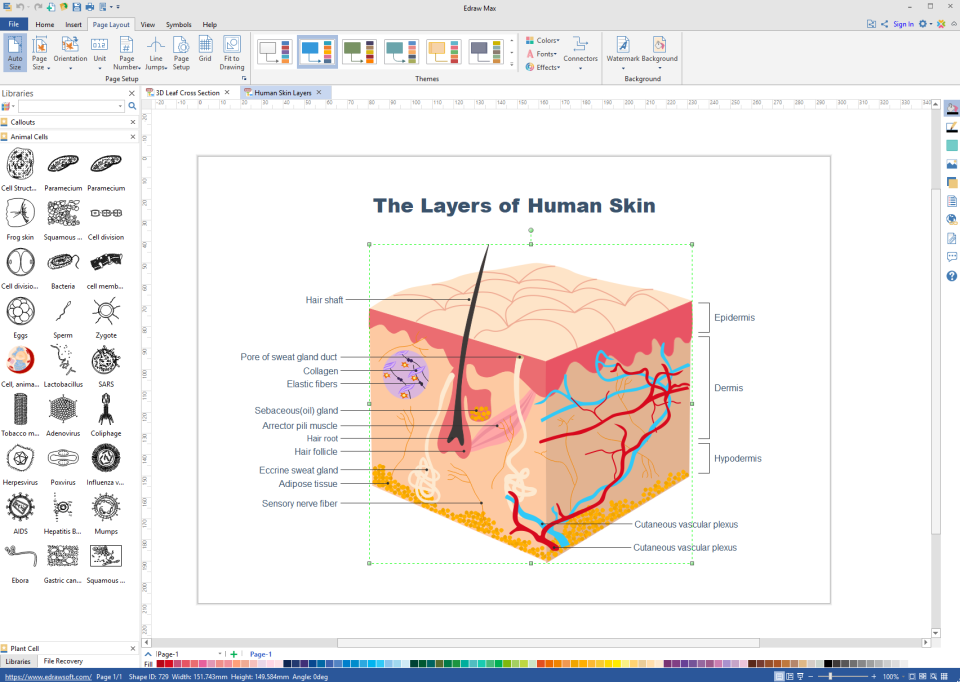Select the Frog skin library shape
The width and height of the screenshot is (960, 682).
click(20, 214)
